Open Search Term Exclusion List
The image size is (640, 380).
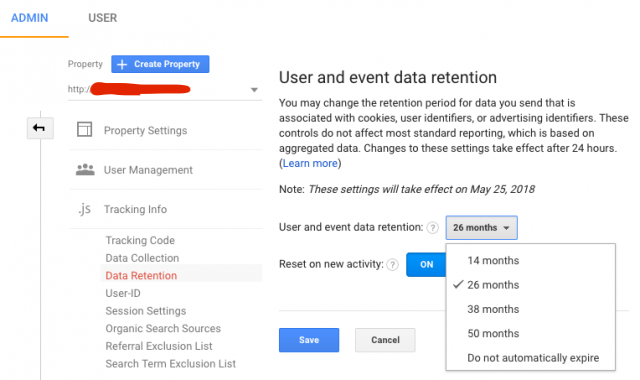tap(171, 364)
